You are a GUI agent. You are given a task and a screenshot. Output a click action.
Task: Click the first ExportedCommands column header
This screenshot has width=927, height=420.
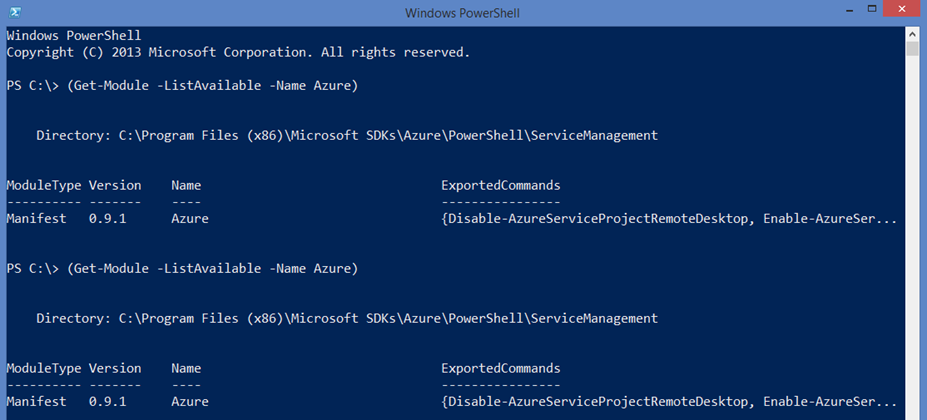(501, 185)
